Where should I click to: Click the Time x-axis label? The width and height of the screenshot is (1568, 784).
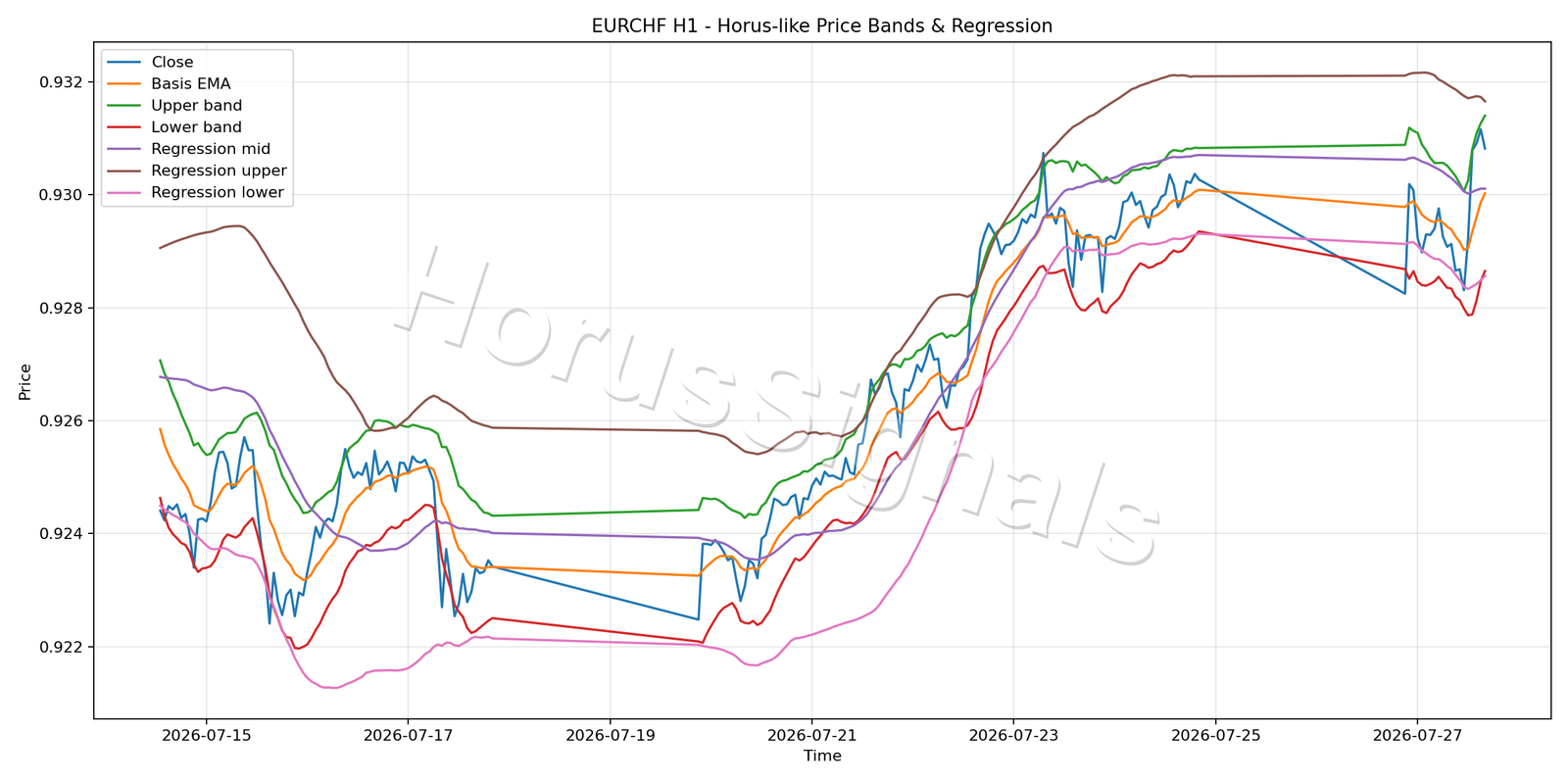[822, 756]
